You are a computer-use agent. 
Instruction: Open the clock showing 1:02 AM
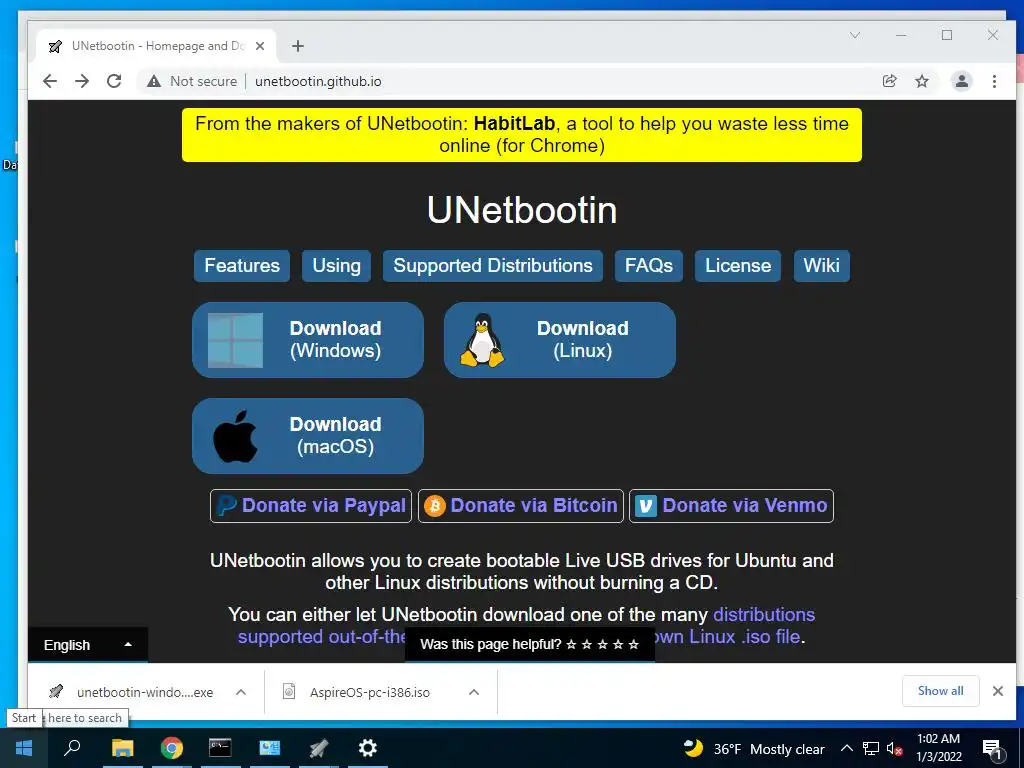tap(938, 748)
